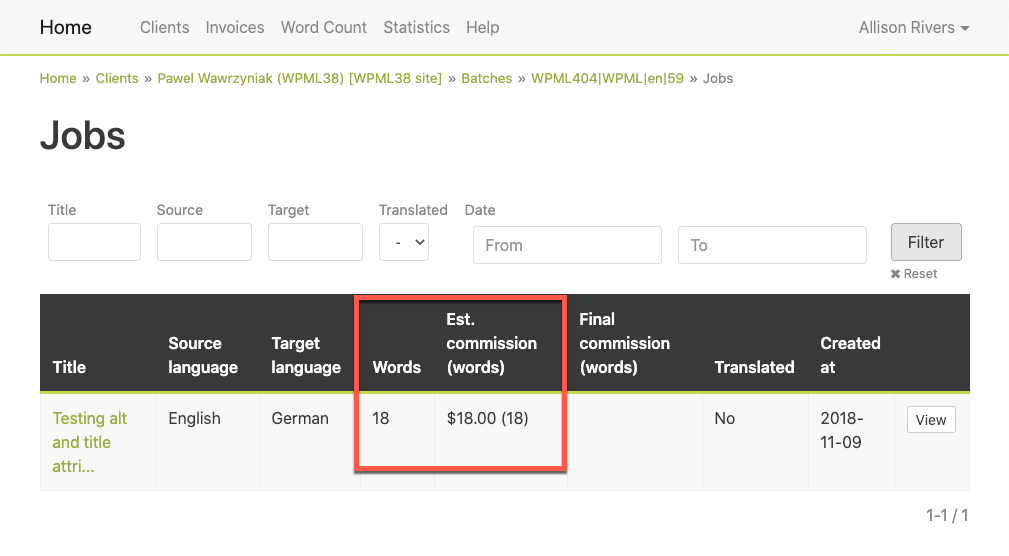This screenshot has width=1009, height=556.
Task: Apply filters with the Filter button
Action: coord(926,242)
